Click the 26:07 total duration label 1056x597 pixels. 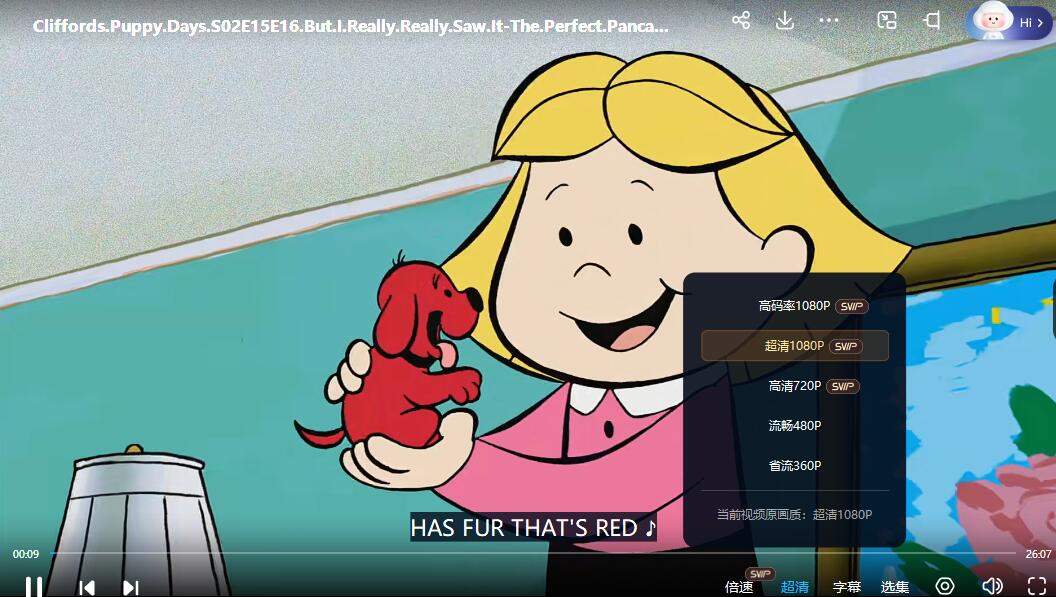[x=1038, y=554]
